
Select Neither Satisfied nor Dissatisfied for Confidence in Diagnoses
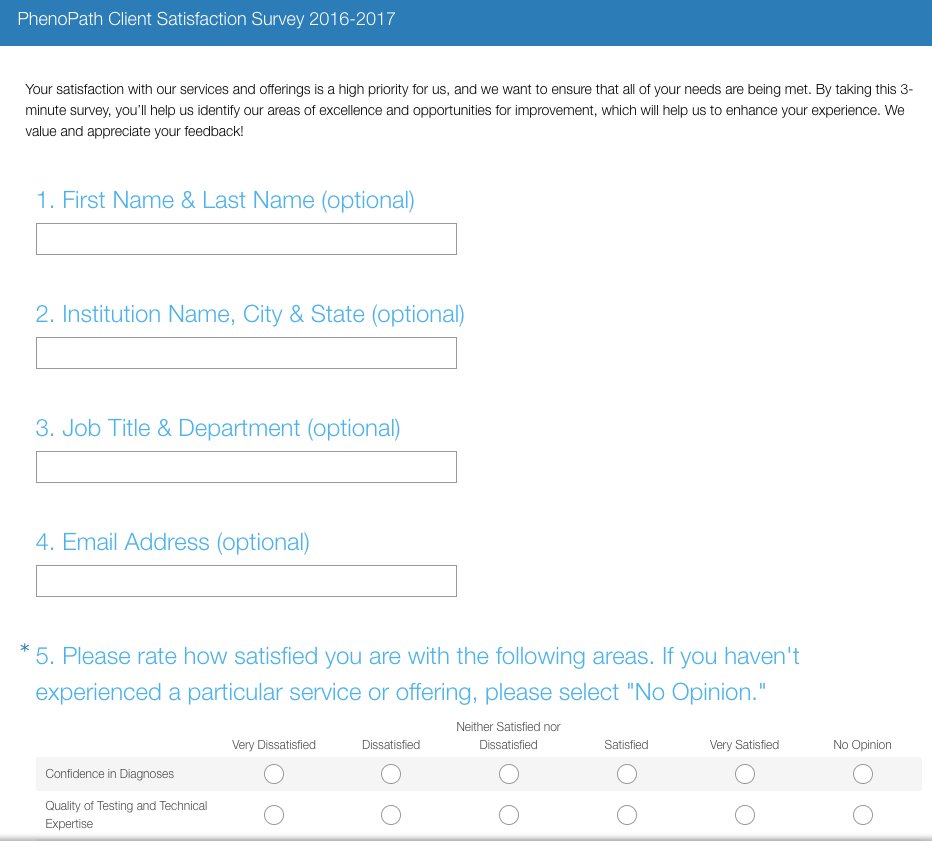click(509, 774)
